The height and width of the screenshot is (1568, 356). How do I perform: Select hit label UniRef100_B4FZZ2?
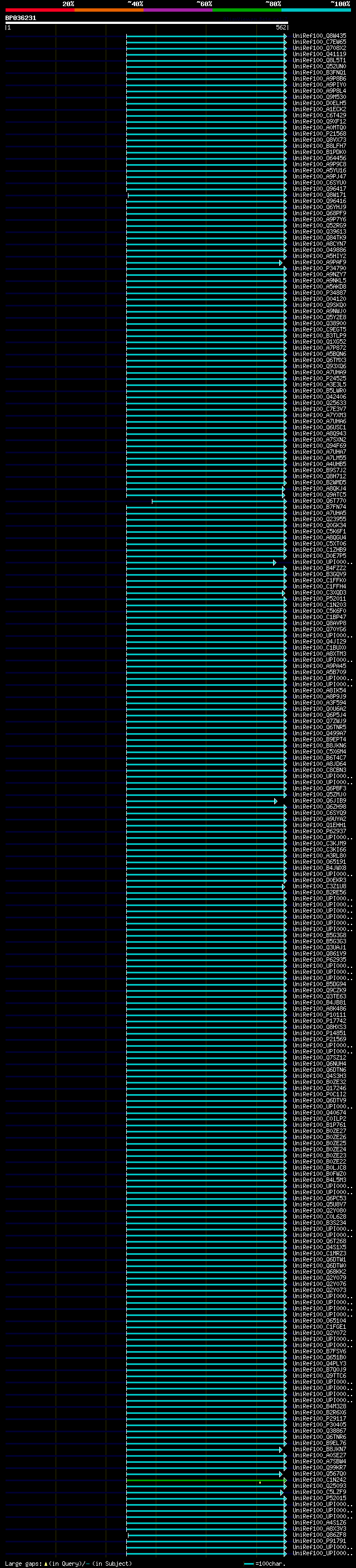tap(319, 568)
